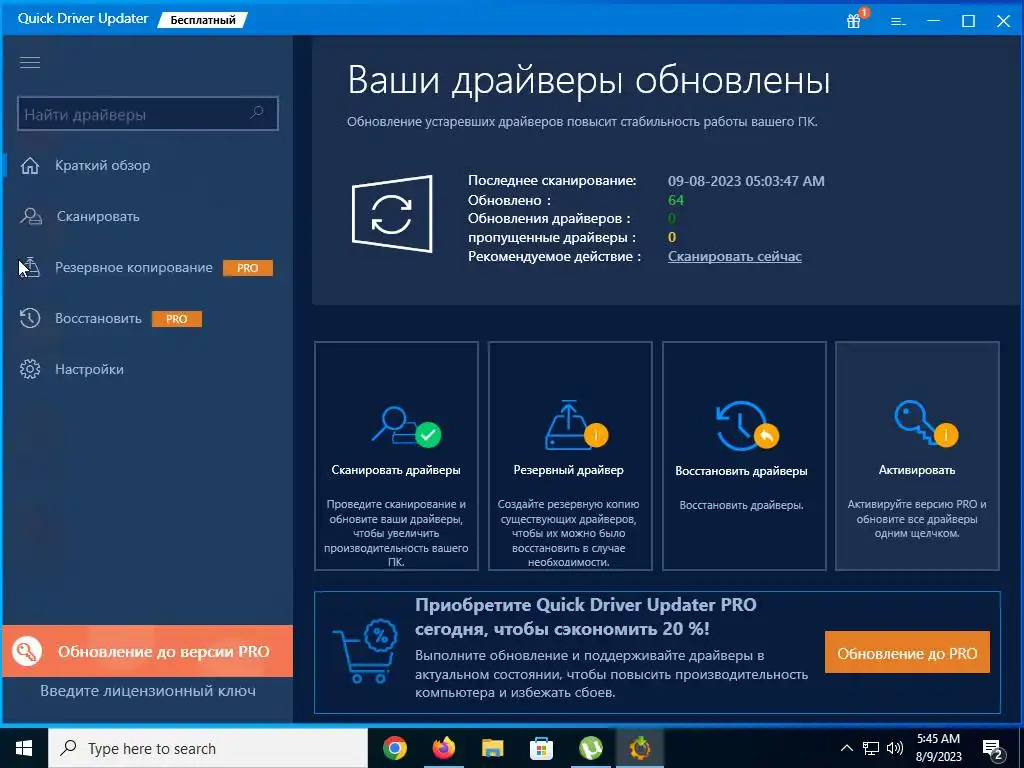Click the Резервный драйвер card title
Screen dimensions: 1024x768
568,470
